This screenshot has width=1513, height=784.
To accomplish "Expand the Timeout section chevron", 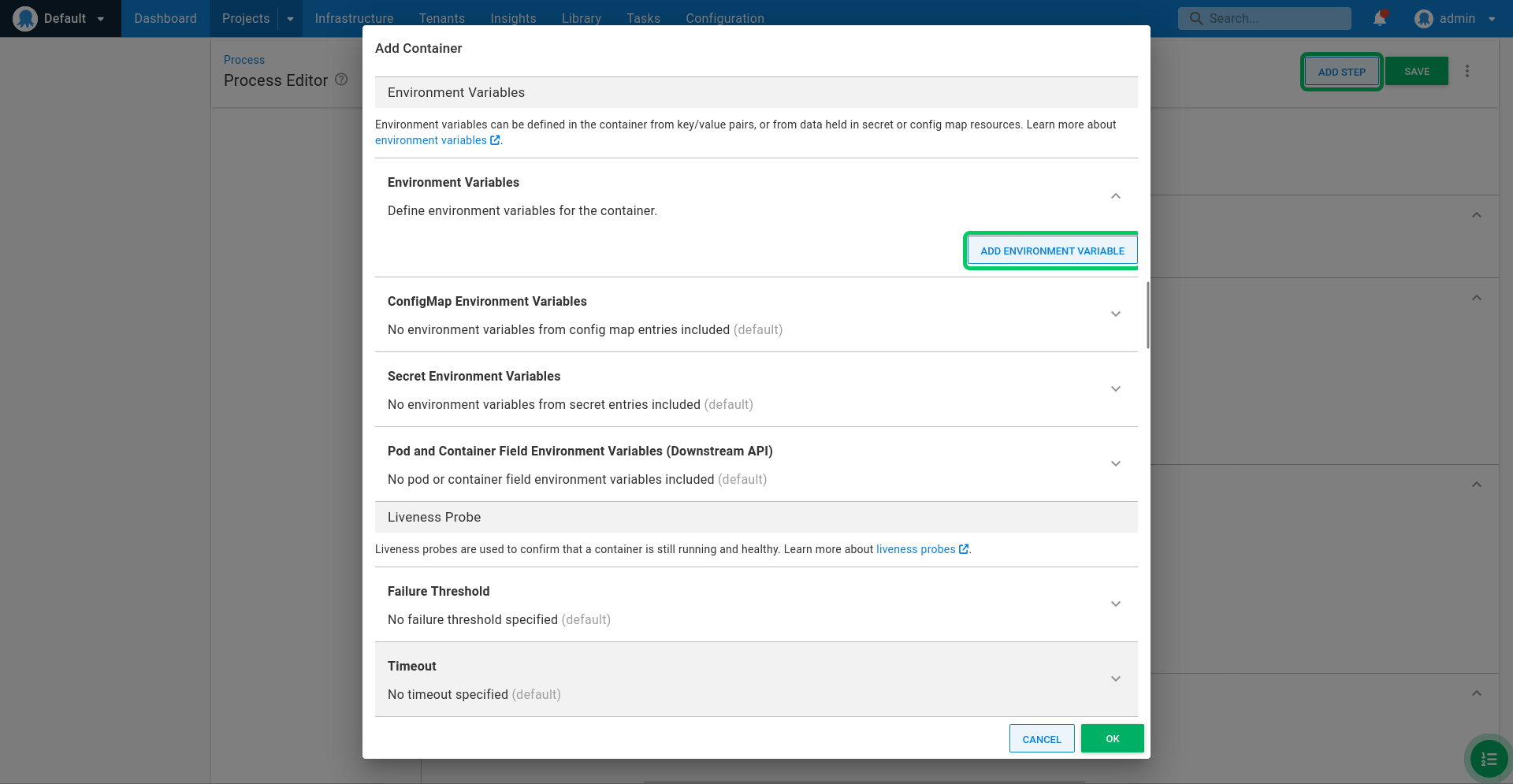I will (x=1116, y=678).
